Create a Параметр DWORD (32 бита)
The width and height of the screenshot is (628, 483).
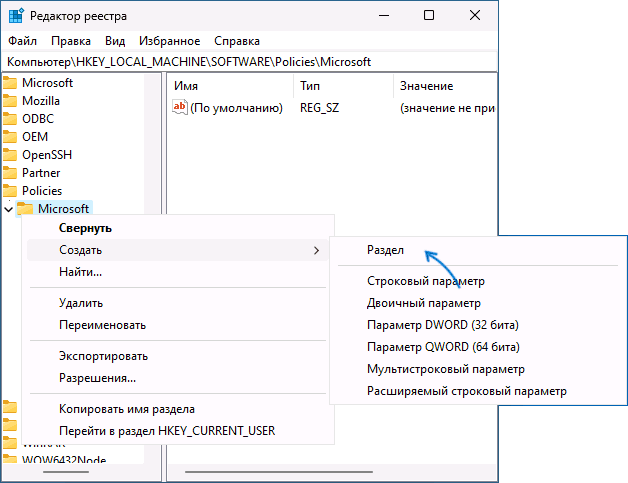coord(478,325)
